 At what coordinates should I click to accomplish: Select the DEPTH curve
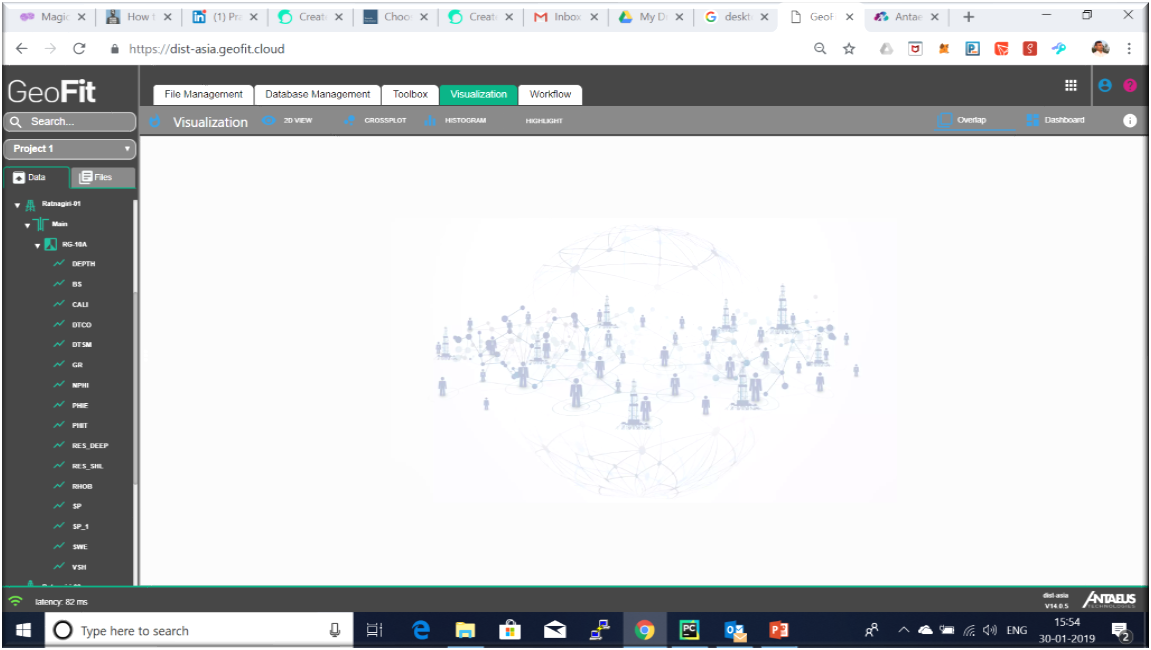pyautogui.click(x=83, y=264)
